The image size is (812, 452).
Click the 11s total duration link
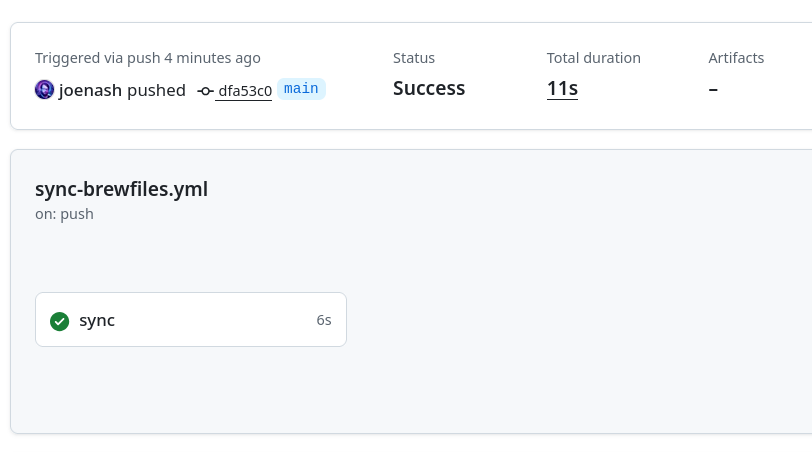tap(562, 89)
